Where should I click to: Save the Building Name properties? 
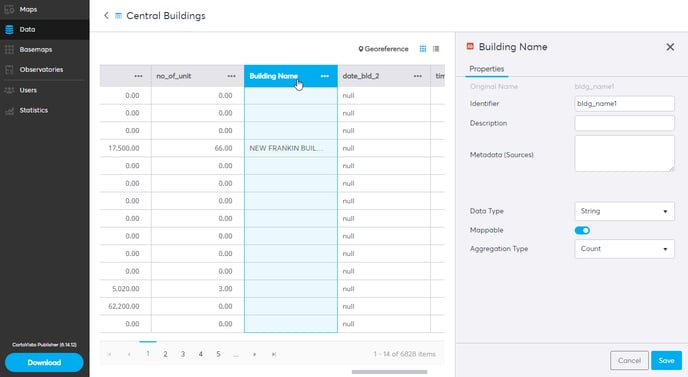[x=666, y=360]
